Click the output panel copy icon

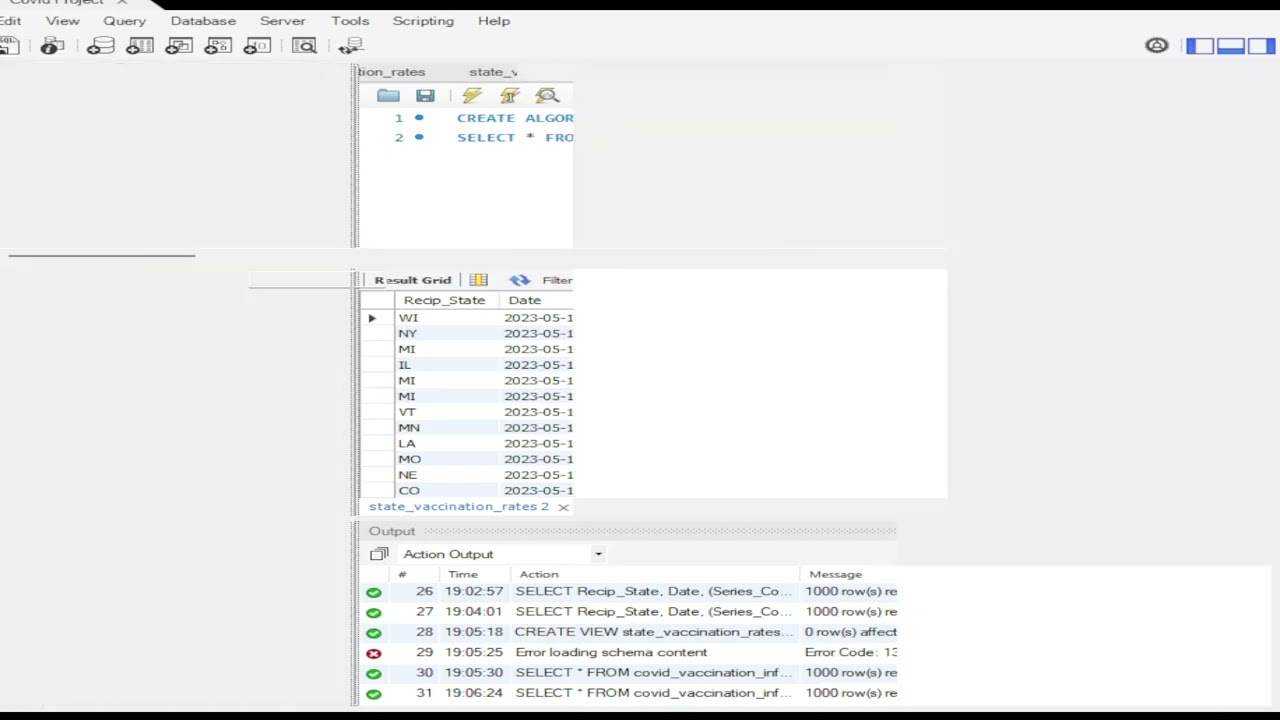click(379, 554)
